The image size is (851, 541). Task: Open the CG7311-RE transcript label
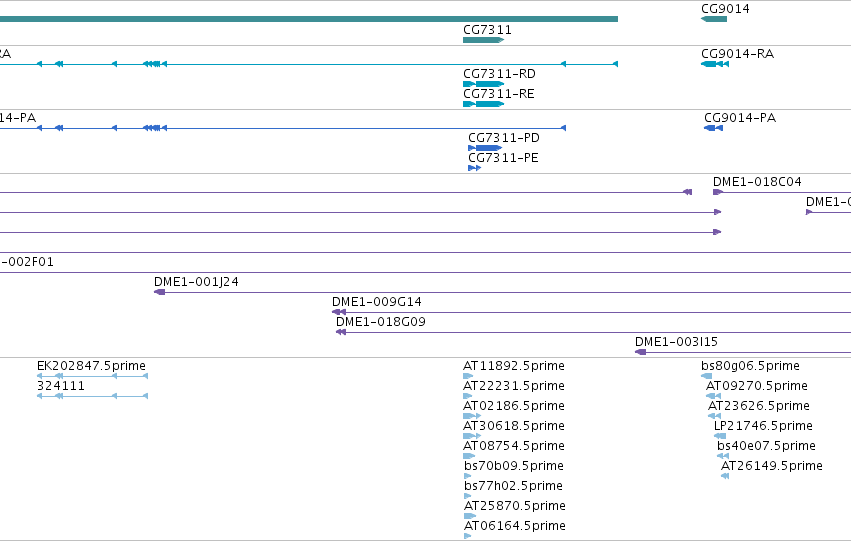pos(499,94)
